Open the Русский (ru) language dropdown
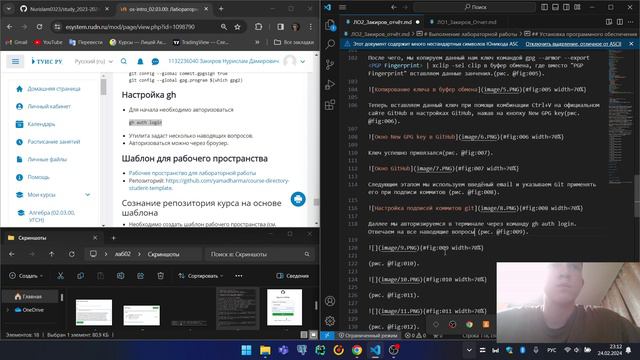The width and height of the screenshot is (640, 360). coord(93,61)
